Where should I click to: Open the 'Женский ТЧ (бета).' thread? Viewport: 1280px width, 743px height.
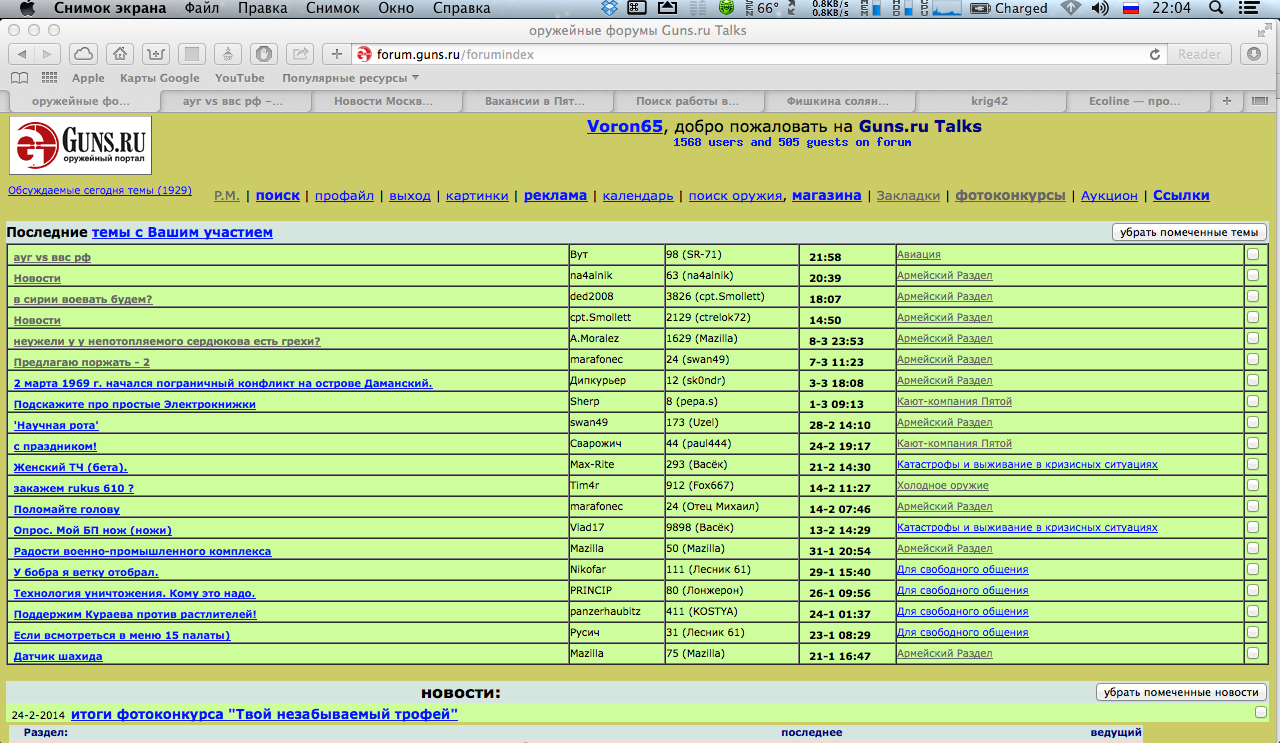70,467
